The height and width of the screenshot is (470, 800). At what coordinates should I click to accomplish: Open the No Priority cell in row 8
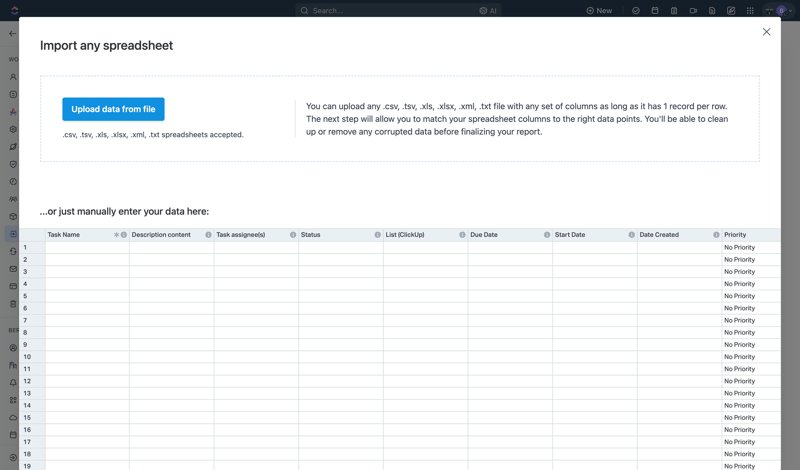(x=751, y=332)
